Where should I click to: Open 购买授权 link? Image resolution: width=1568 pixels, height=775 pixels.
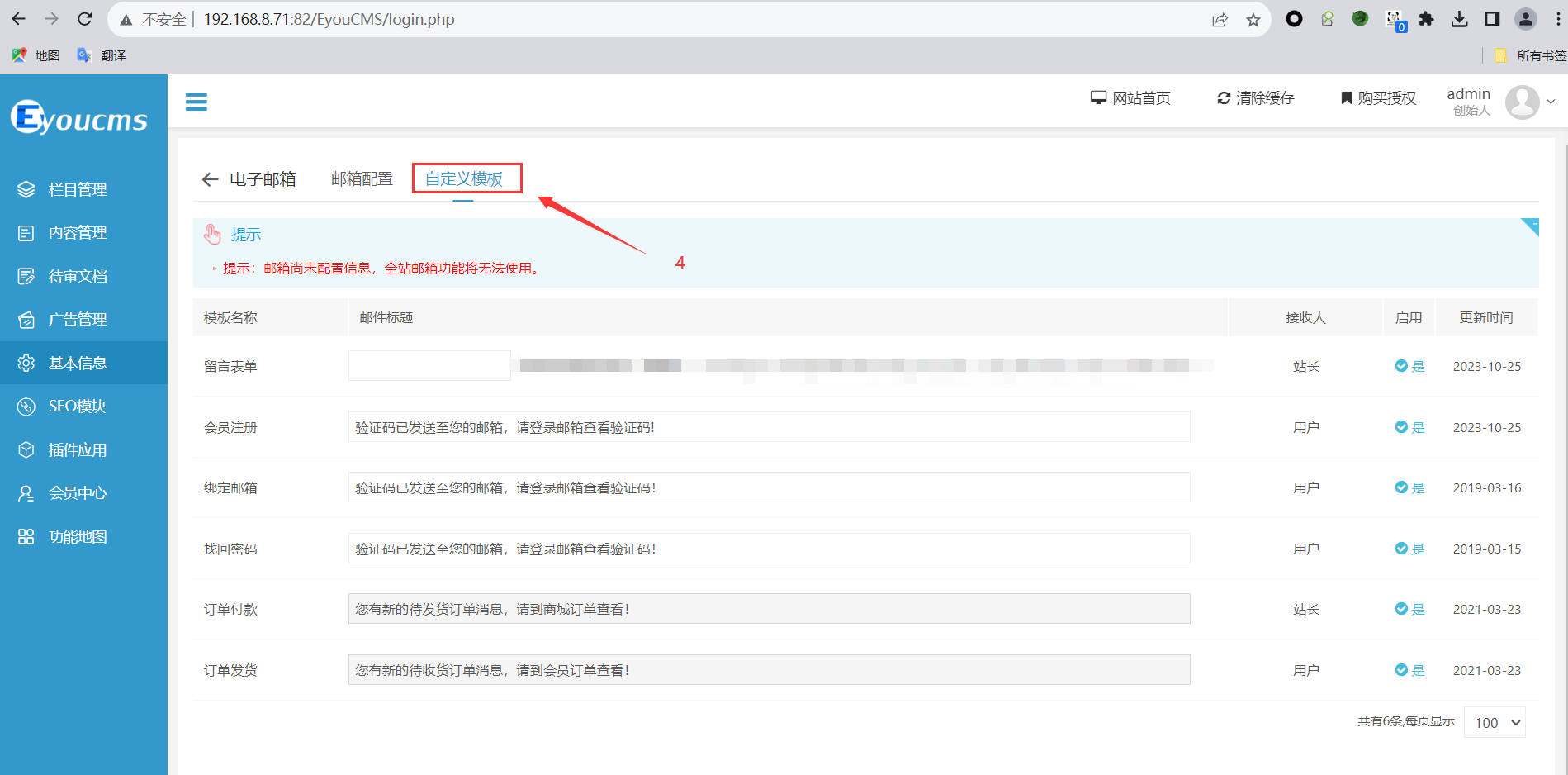click(1378, 98)
